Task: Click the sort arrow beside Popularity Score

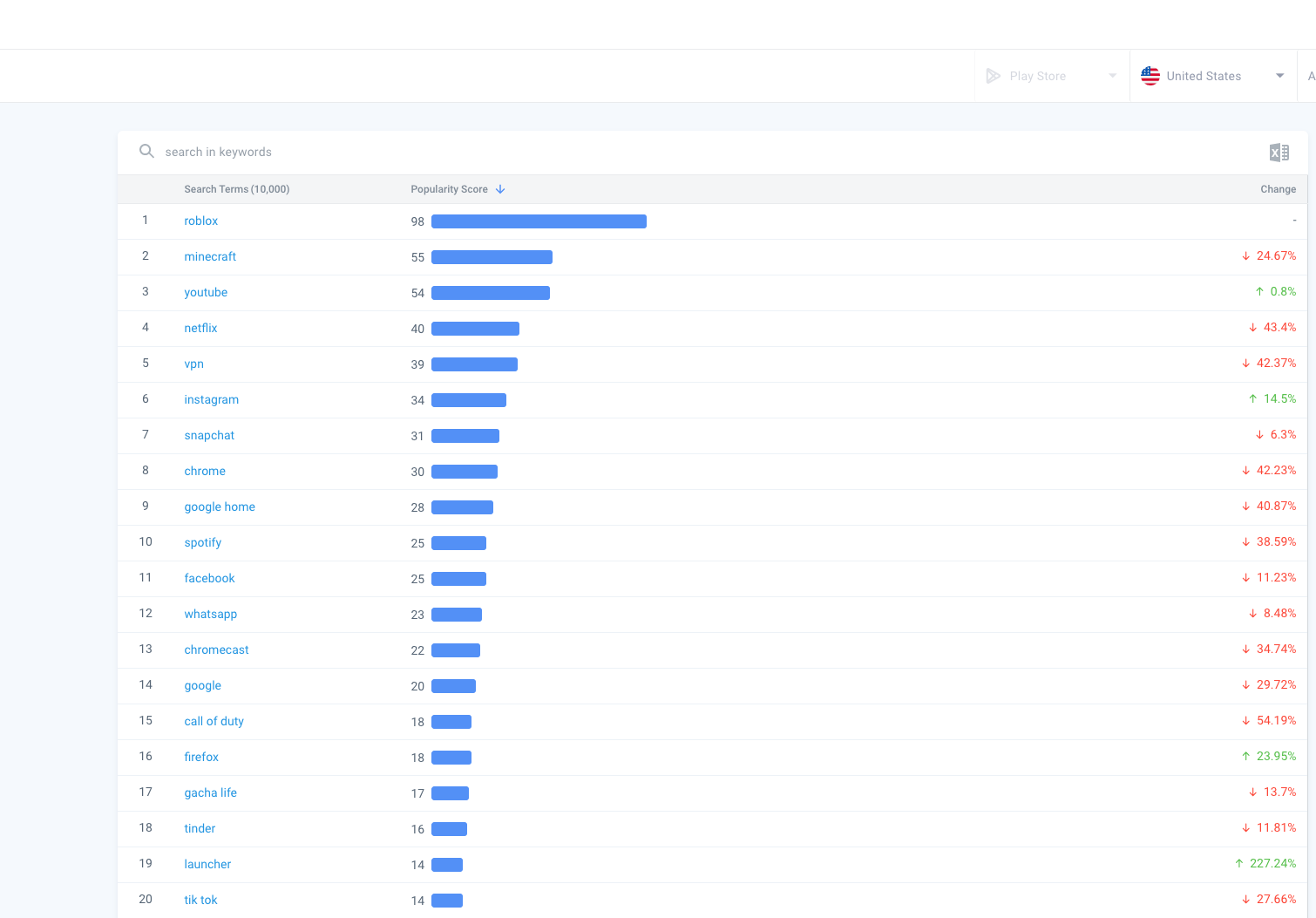Action: [x=500, y=189]
